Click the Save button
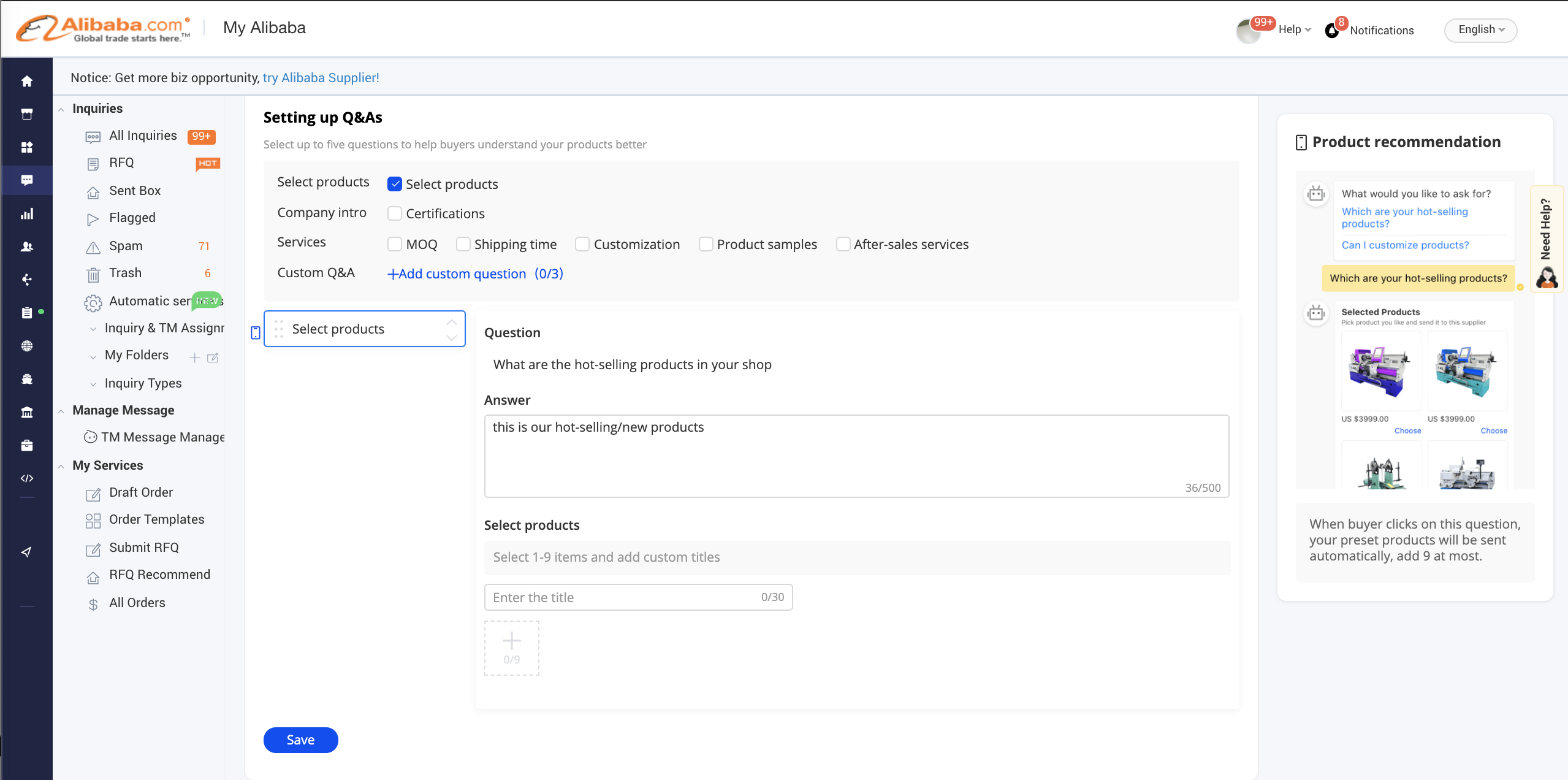Screen dimensions: 1568x780 pos(300,740)
